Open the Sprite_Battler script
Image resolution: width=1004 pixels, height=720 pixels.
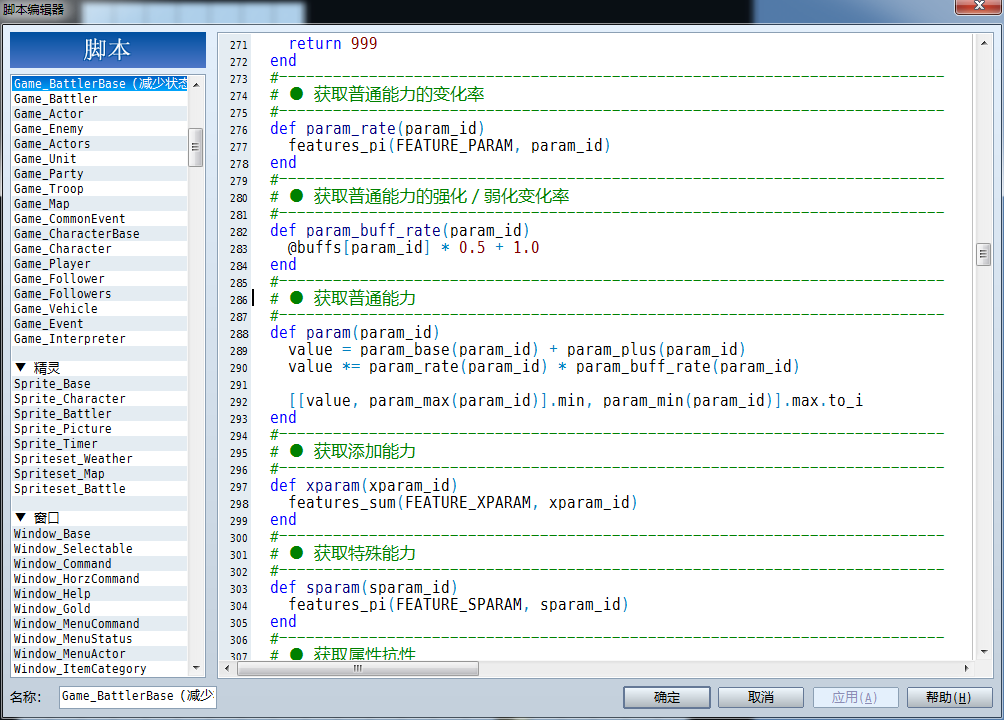[x=101, y=414]
